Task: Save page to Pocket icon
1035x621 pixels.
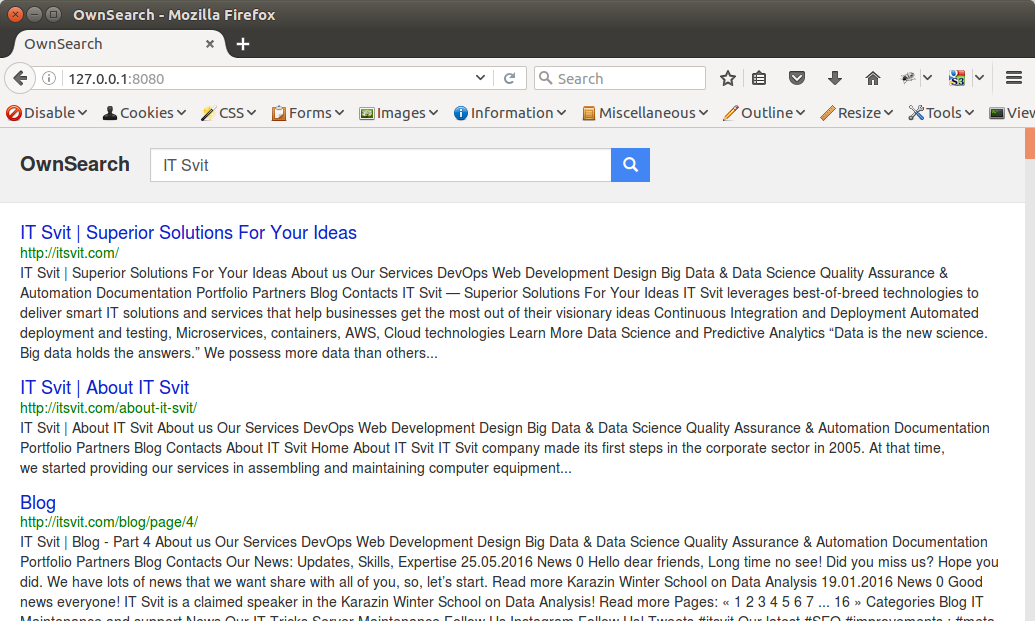Action: coord(797,78)
